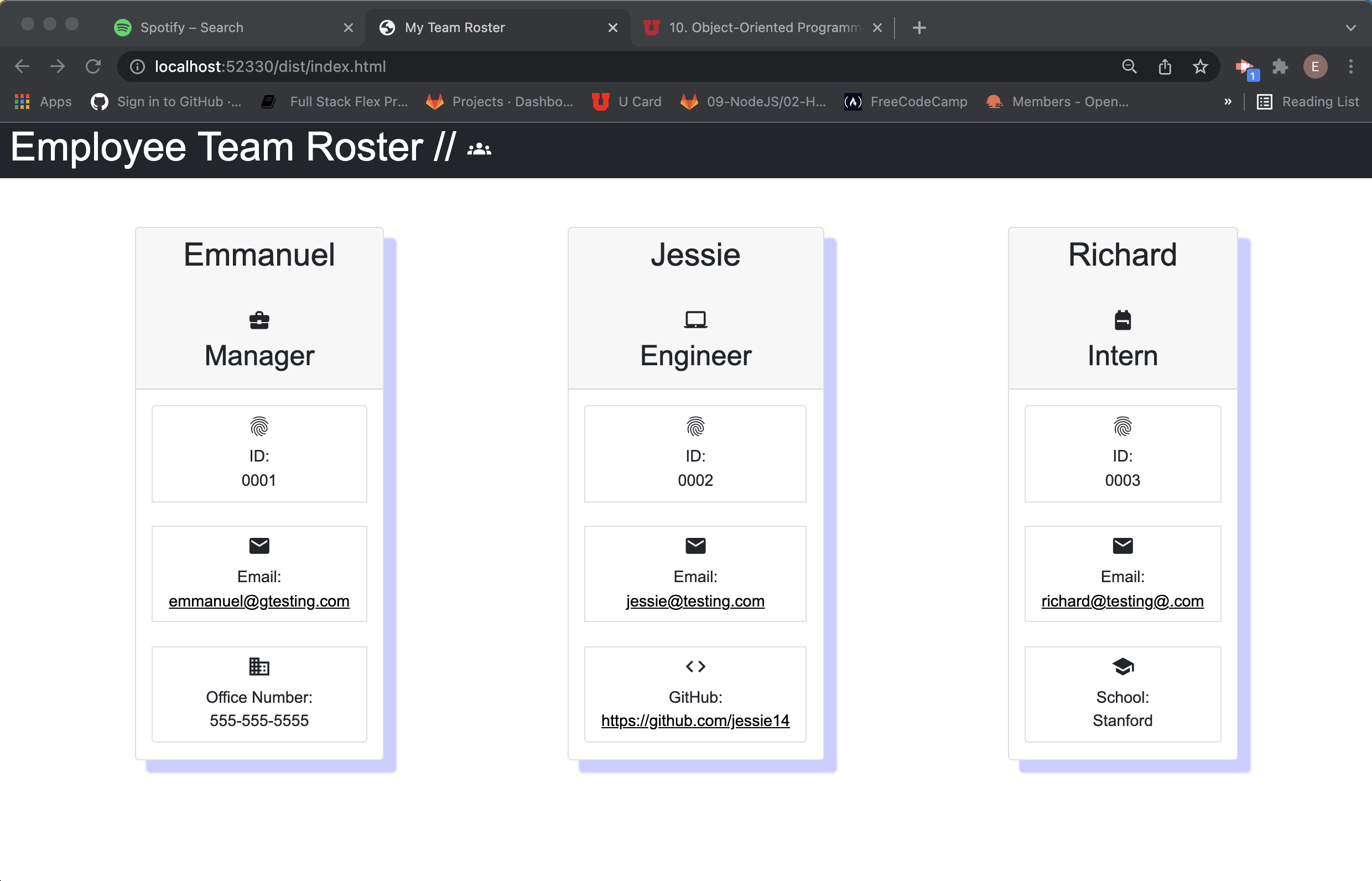This screenshot has height=881, width=1372.
Task: Bookmark this page with the star icon
Action: 1200,66
